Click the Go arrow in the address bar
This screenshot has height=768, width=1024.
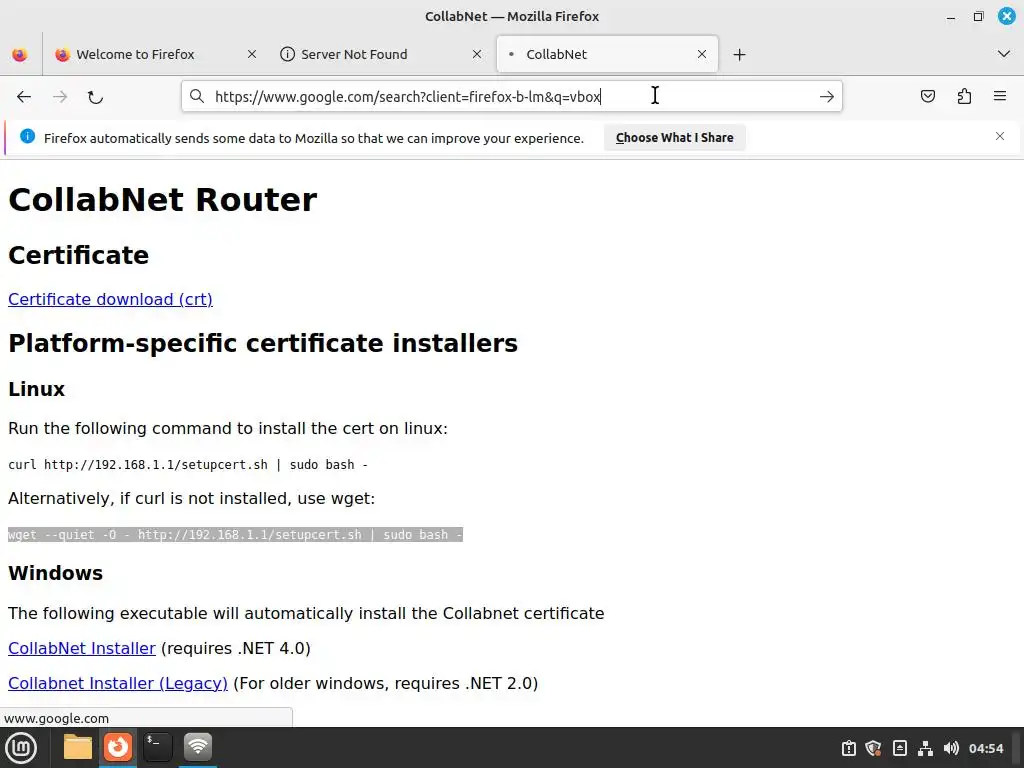point(827,97)
